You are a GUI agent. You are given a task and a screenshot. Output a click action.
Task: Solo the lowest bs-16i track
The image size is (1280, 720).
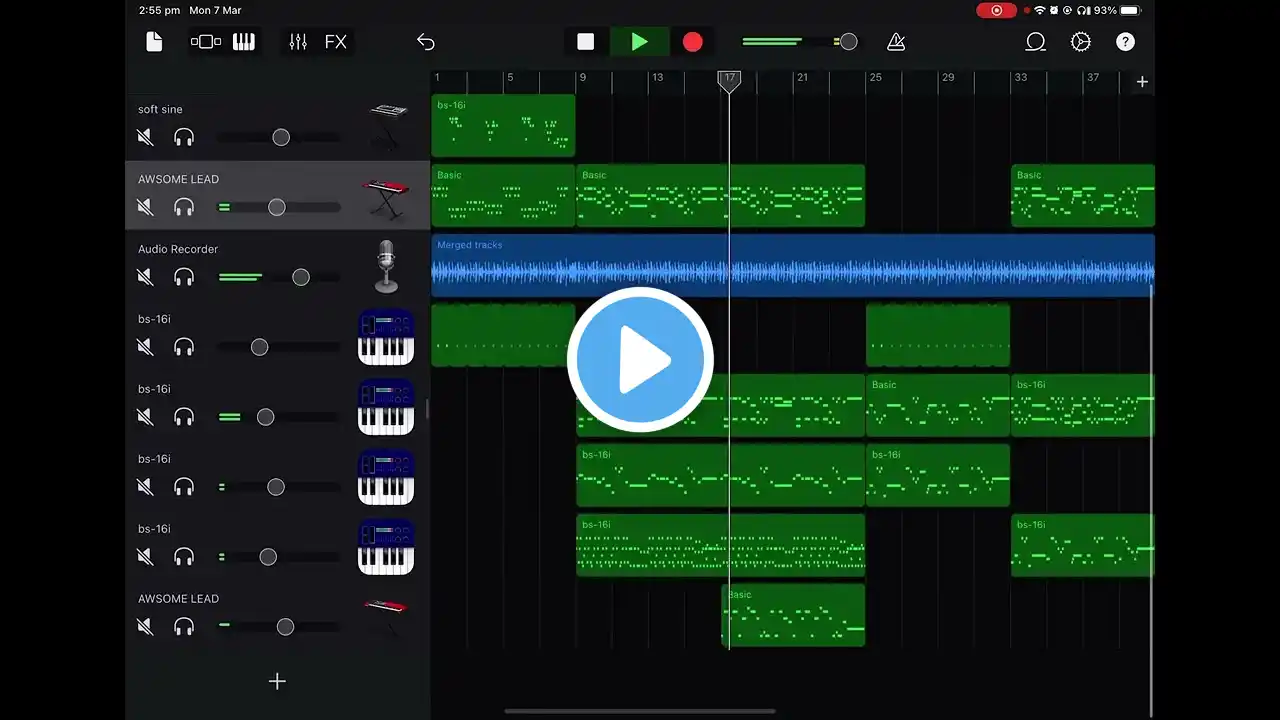(184, 557)
